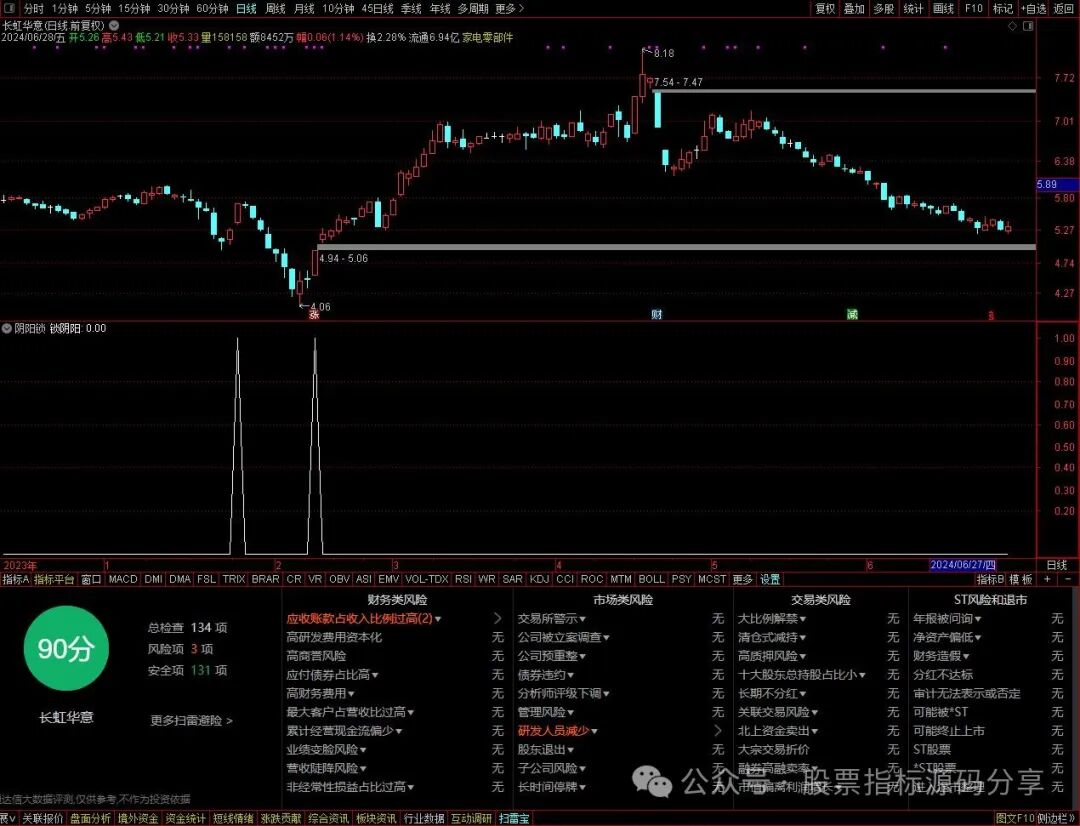Add stock via +自选 button
This screenshot has width=1080, height=826.
1033,8
